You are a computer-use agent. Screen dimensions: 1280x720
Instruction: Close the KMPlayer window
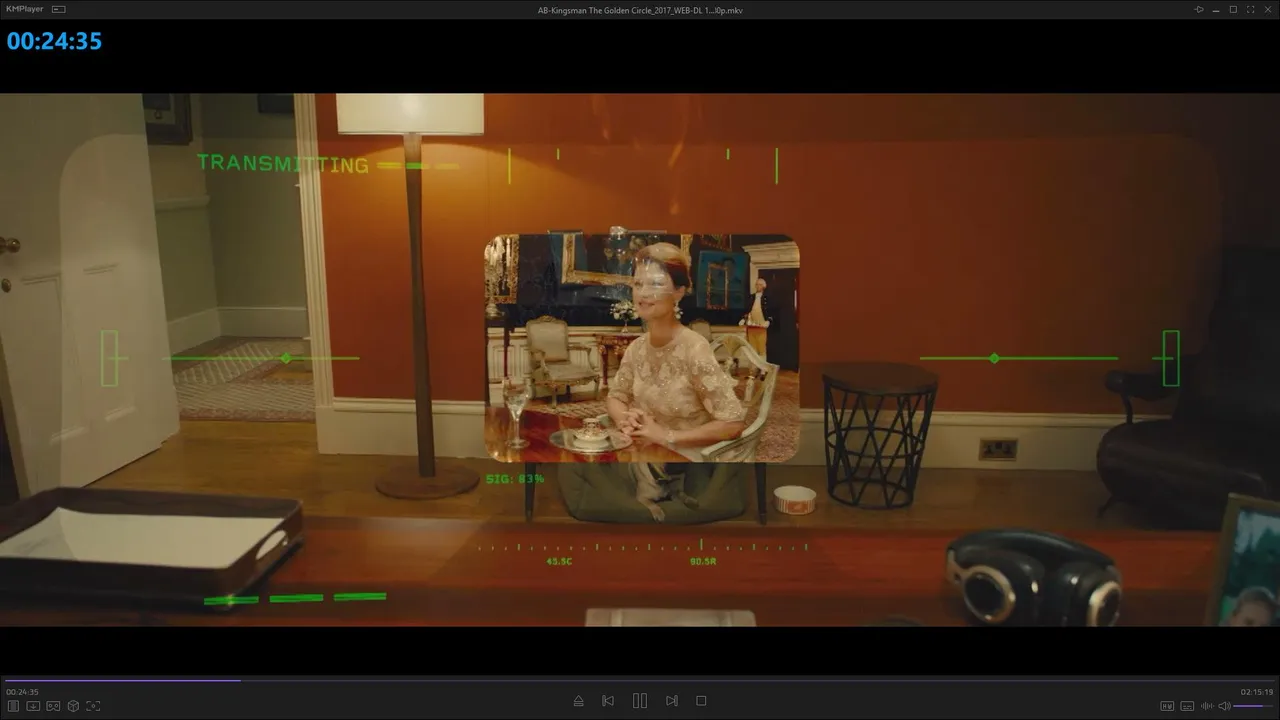(1266, 9)
